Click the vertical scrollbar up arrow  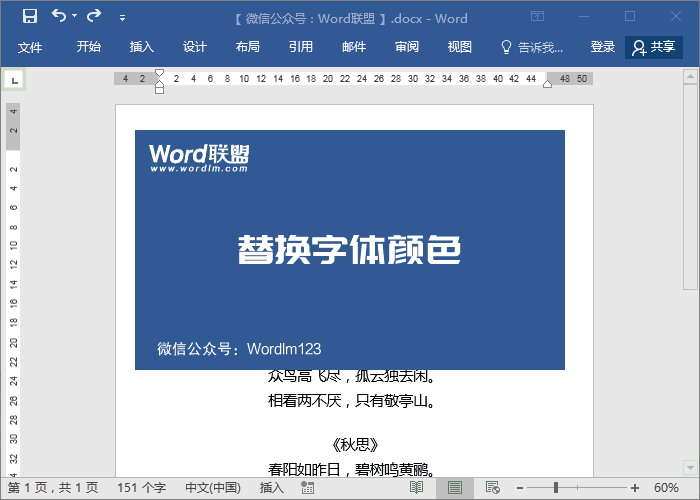[690, 76]
